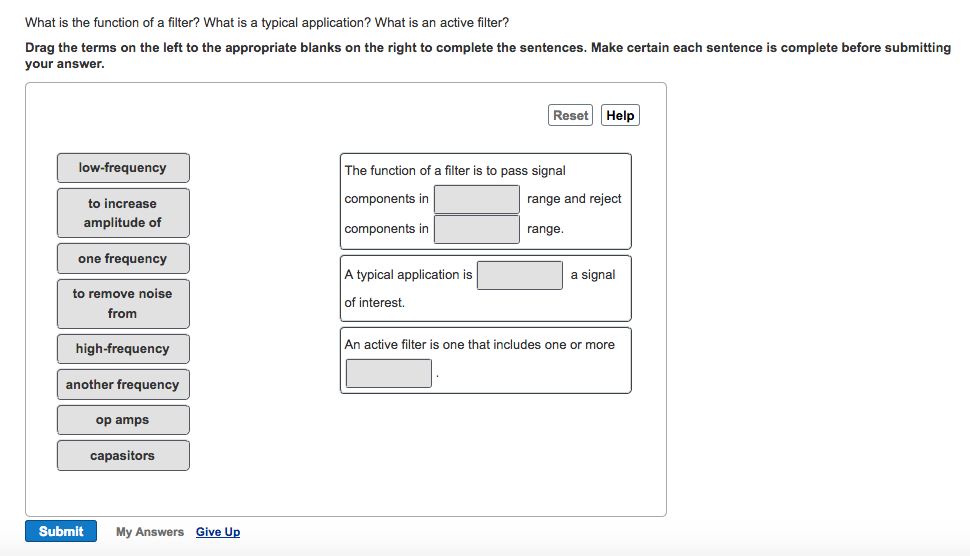Submit the answer
The width and height of the screenshot is (970, 556).
coord(61,531)
